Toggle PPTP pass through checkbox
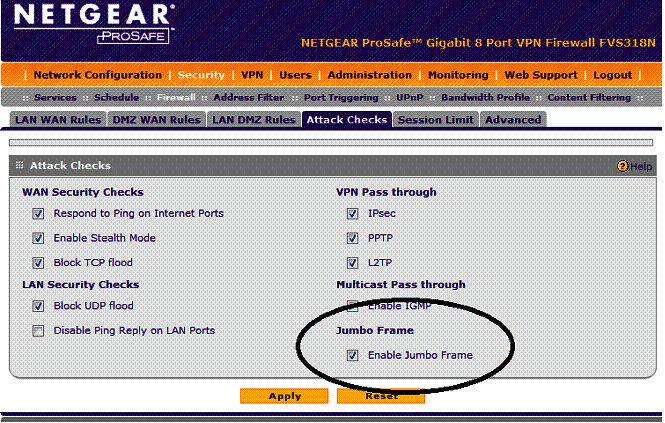The height and width of the screenshot is (423, 665). (352, 238)
